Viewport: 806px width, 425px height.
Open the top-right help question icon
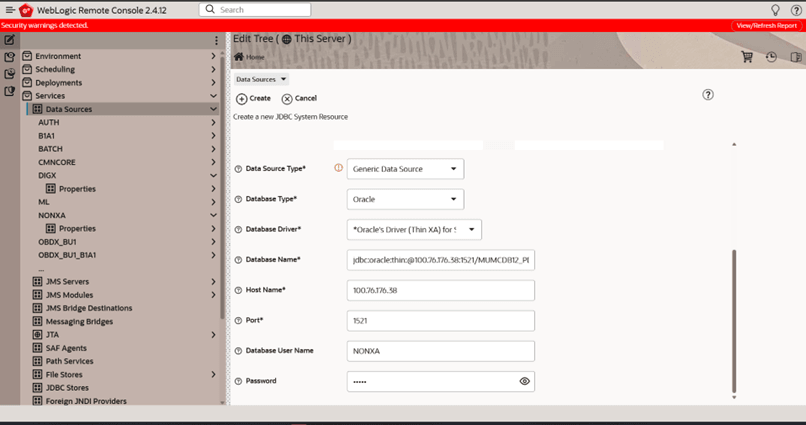(x=796, y=10)
